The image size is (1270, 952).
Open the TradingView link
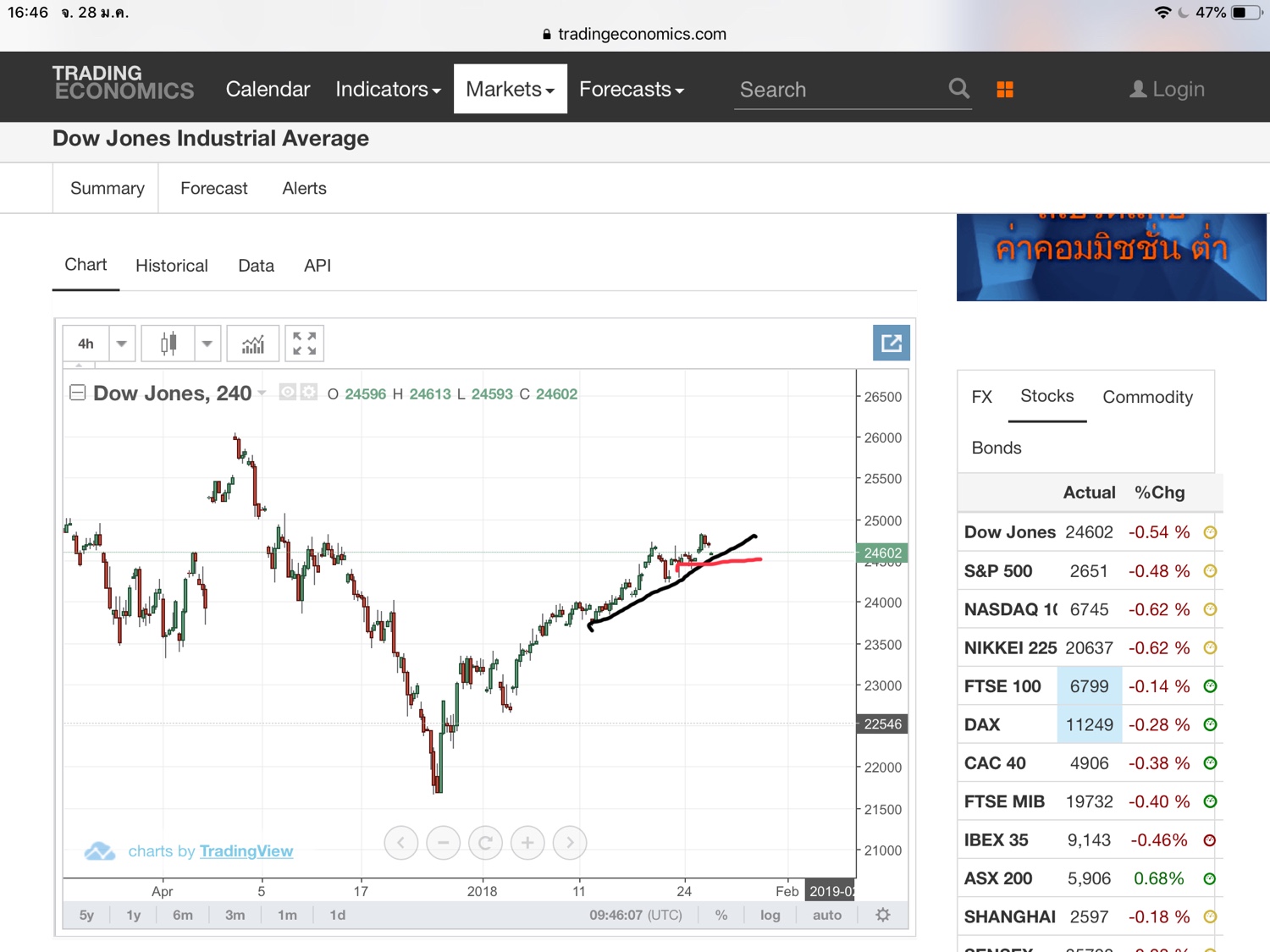pos(246,851)
